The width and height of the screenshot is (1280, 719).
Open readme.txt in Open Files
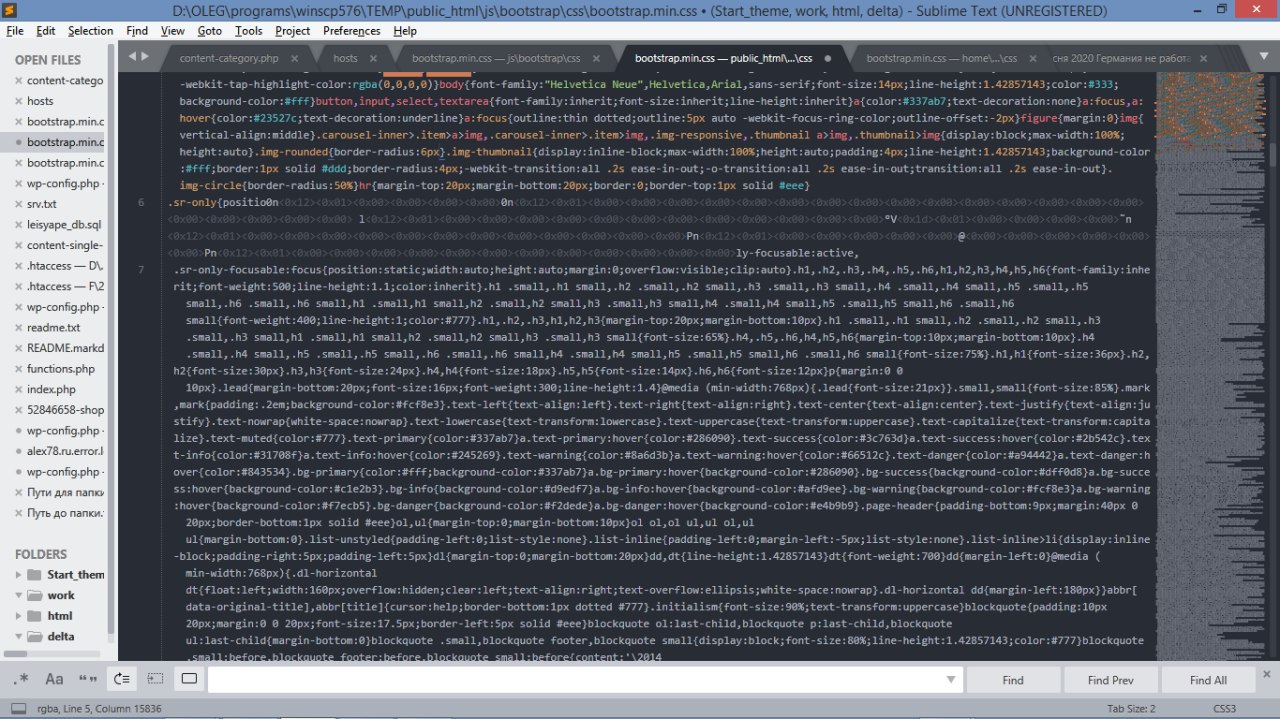pyautogui.click(x=54, y=327)
